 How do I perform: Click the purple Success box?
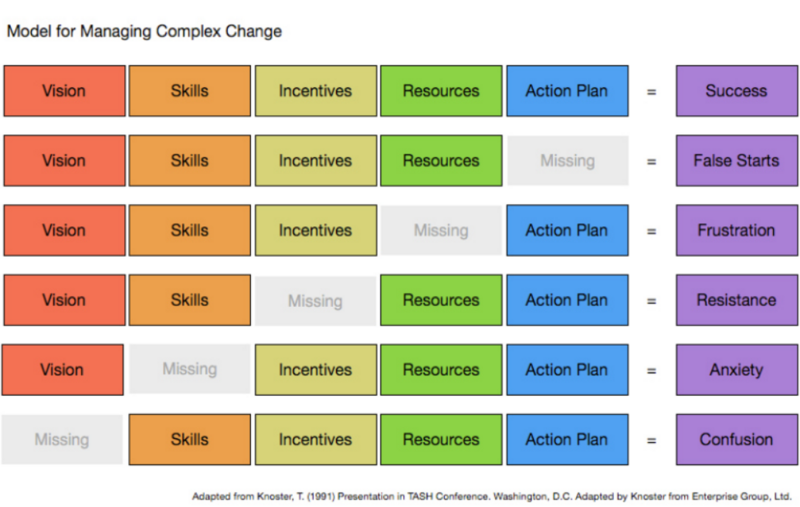pos(737,91)
